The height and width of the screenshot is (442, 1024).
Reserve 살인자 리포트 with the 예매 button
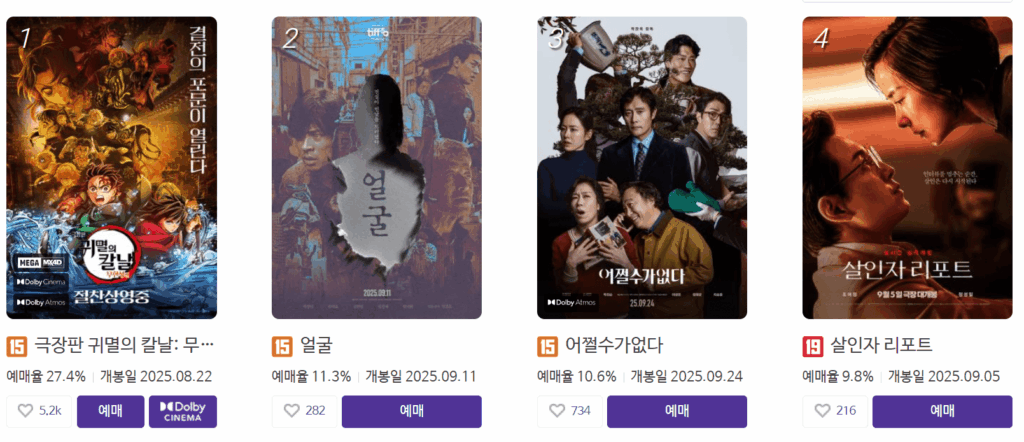(x=942, y=411)
